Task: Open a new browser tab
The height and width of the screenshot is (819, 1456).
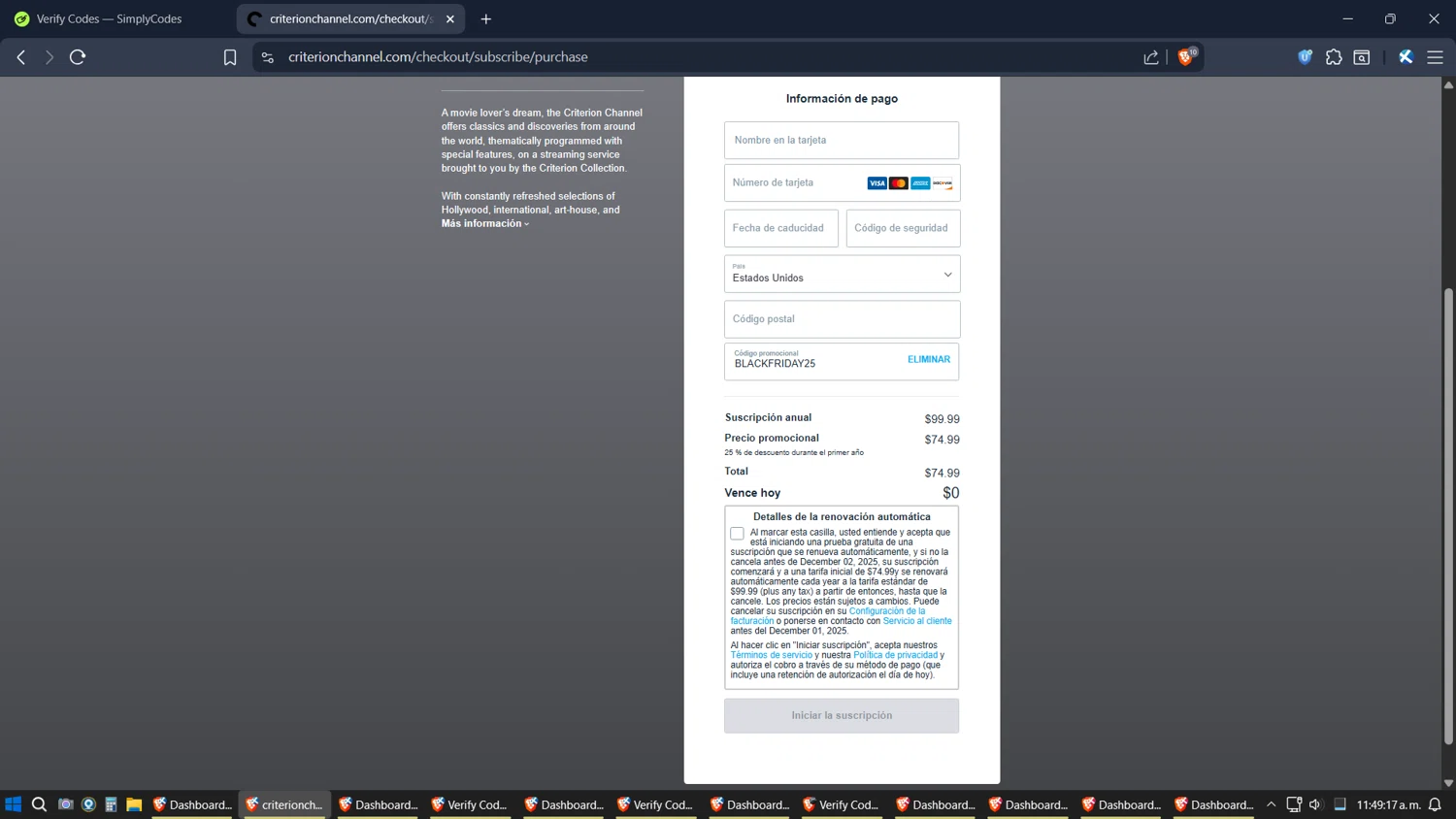Action: (x=486, y=18)
